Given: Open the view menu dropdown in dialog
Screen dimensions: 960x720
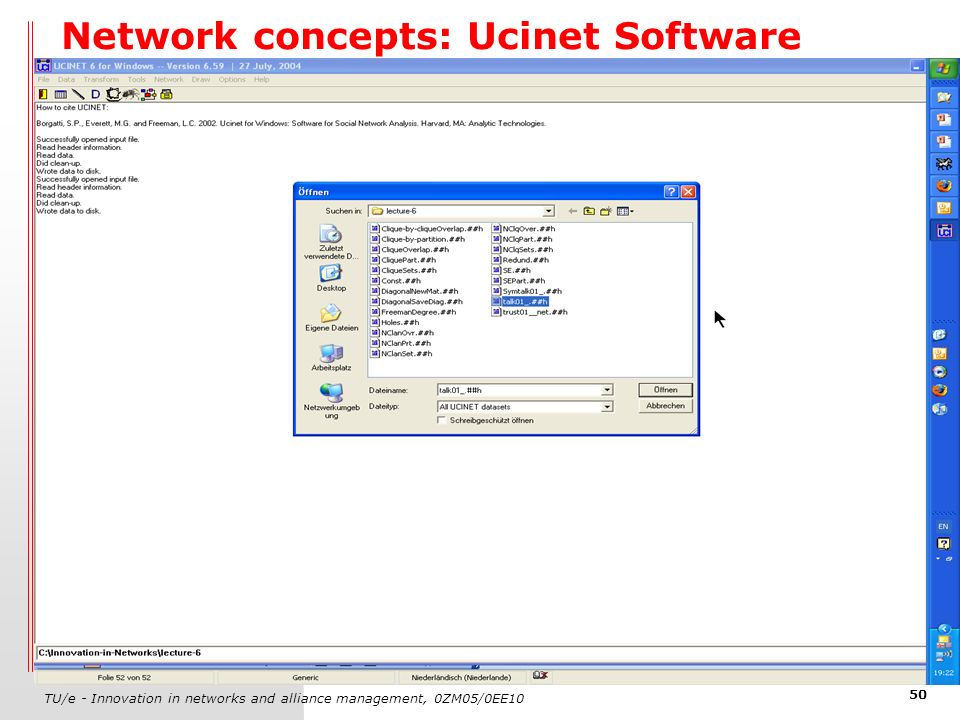Looking at the screenshot, I should 625,211.
